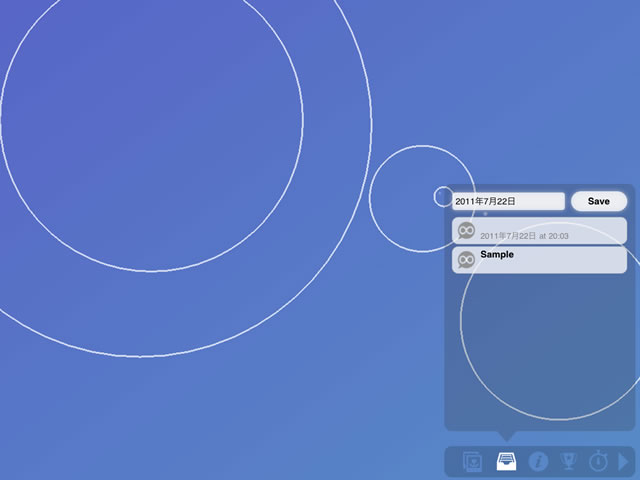The height and width of the screenshot is (480, 640).
Task: Select the Sample entry in the list
Action: pyautogui.click(x=539, y=260)
